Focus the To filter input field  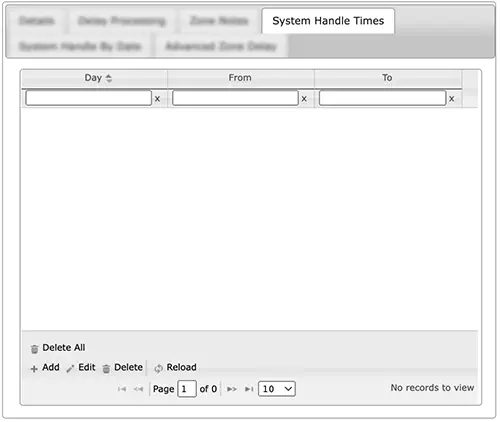pyautogui.click(x=382, y=98)
